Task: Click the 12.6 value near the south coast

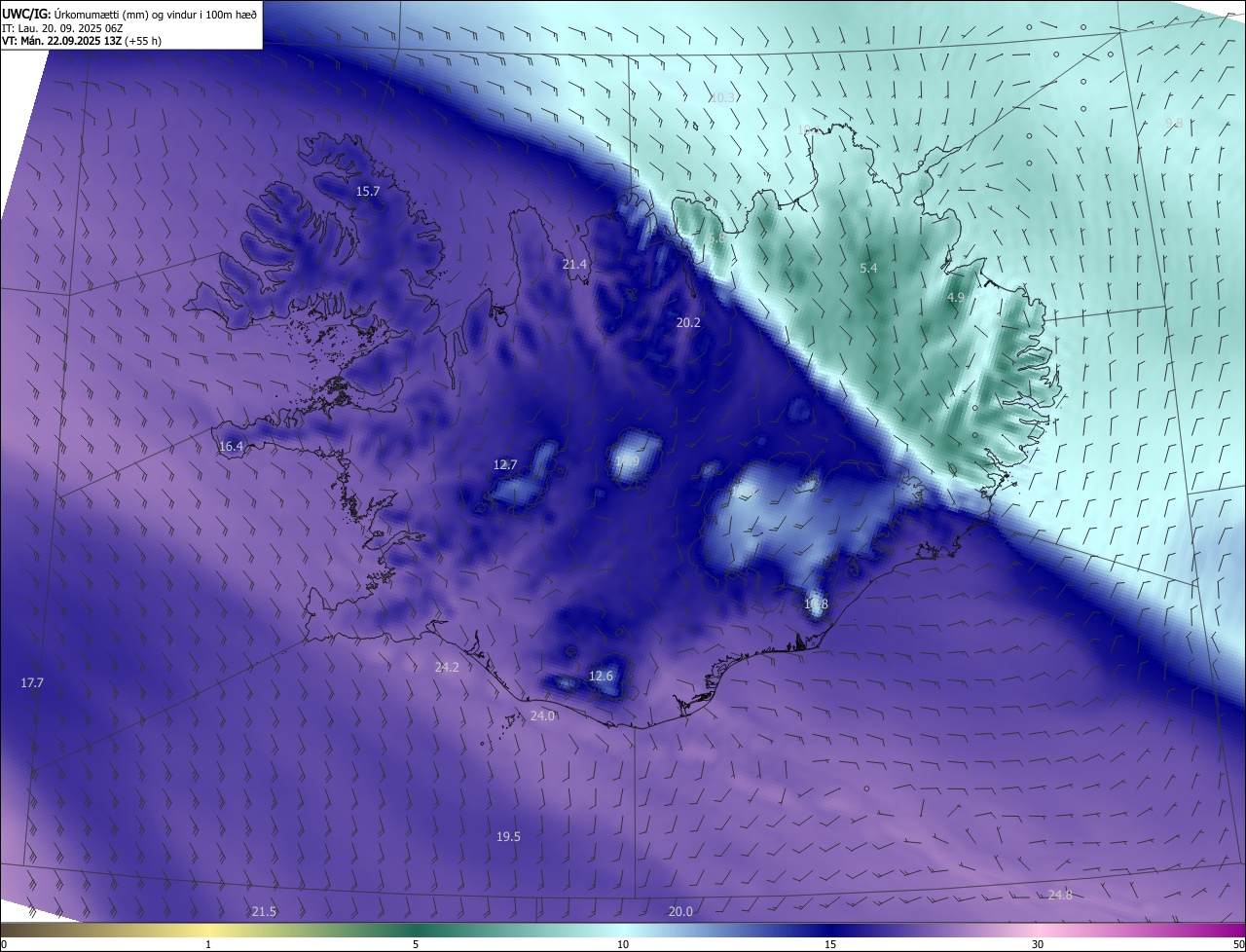Action: click(602, 677)
